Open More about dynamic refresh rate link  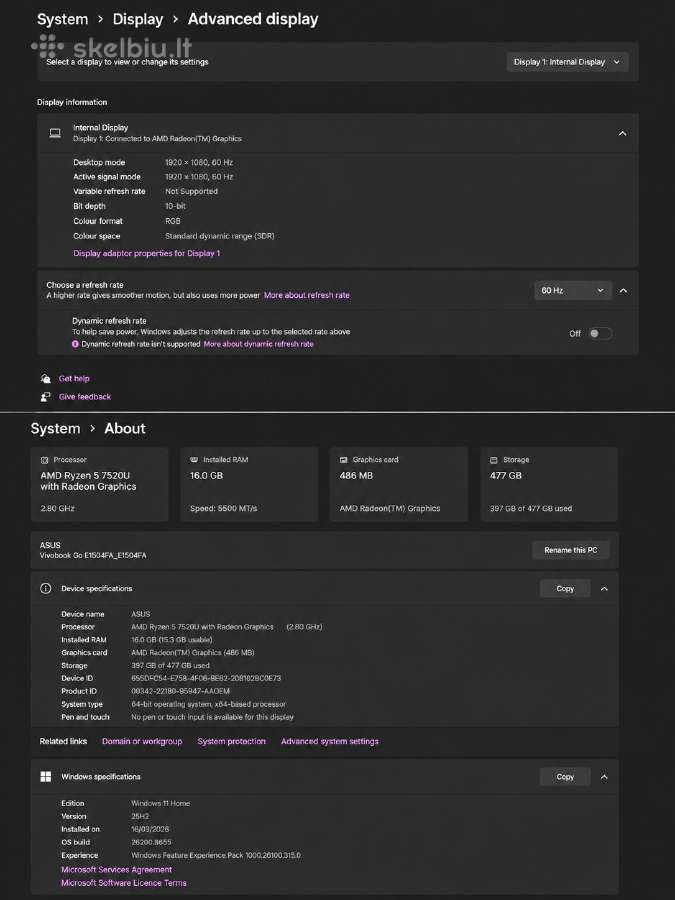(x=258, y=344)
